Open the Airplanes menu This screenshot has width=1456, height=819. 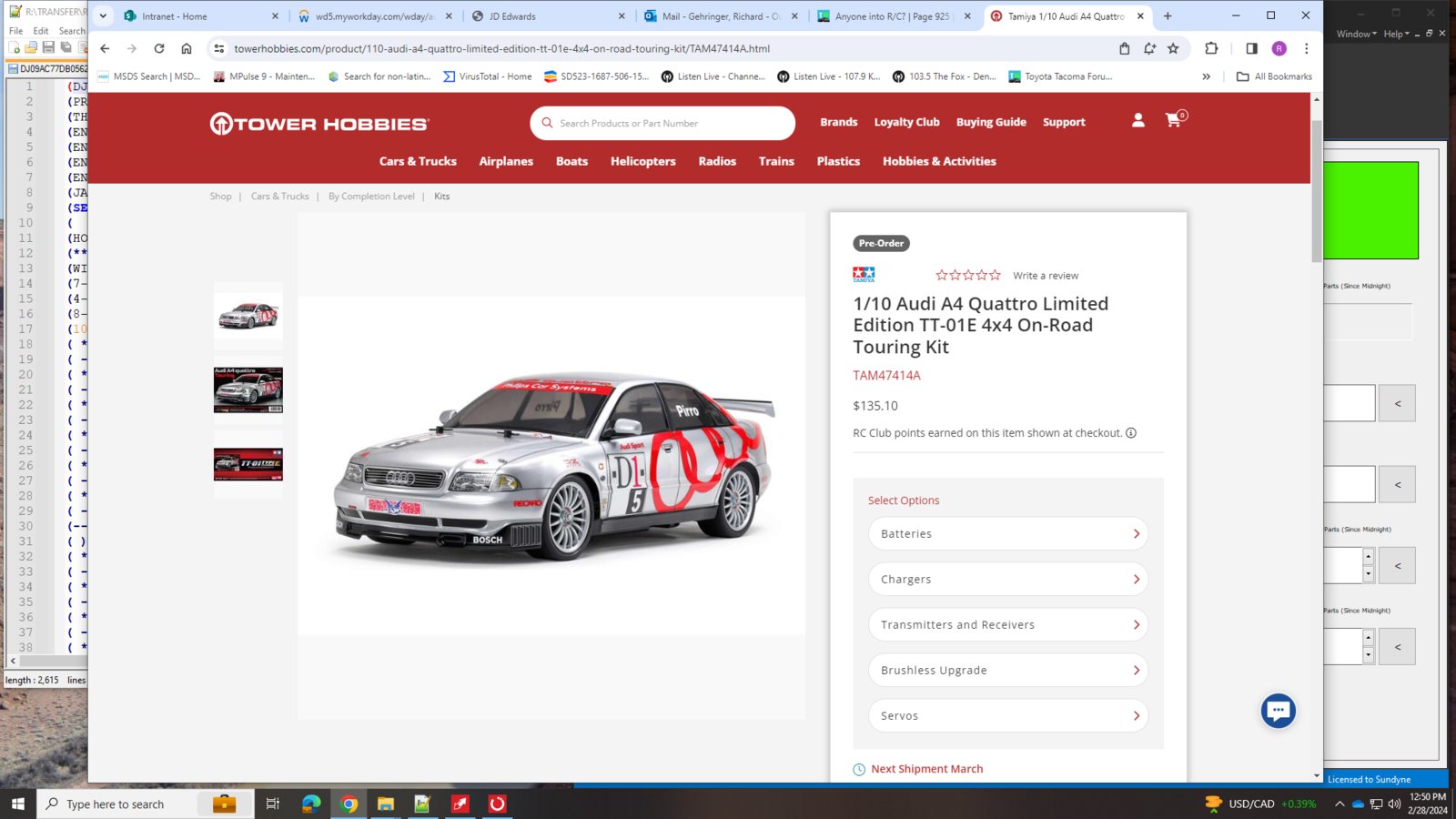(506, 161)
